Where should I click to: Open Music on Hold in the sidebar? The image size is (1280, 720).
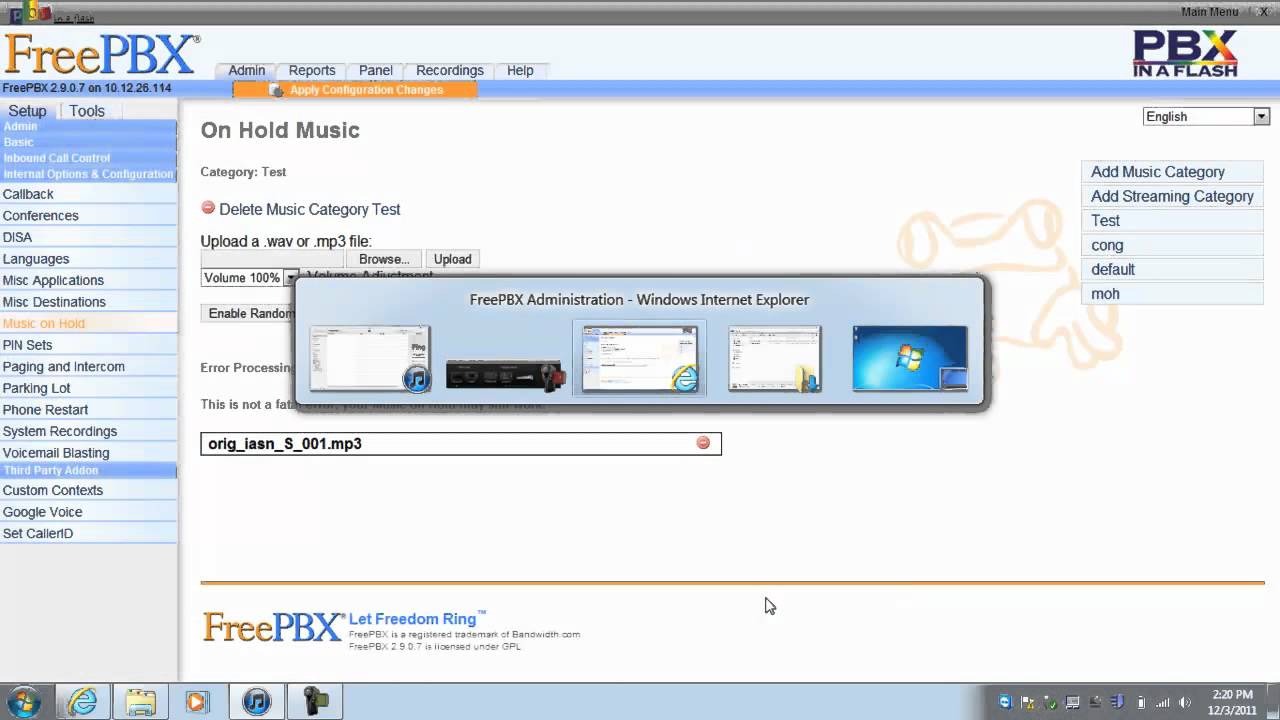click(88, 324)
